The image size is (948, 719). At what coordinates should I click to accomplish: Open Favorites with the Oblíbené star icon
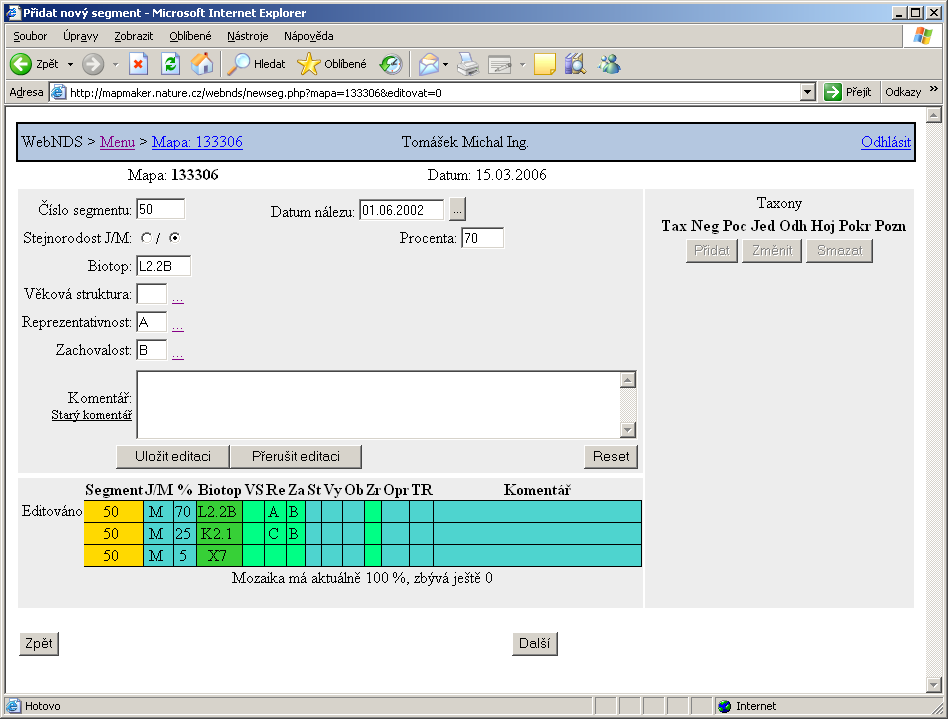[308, 64]
